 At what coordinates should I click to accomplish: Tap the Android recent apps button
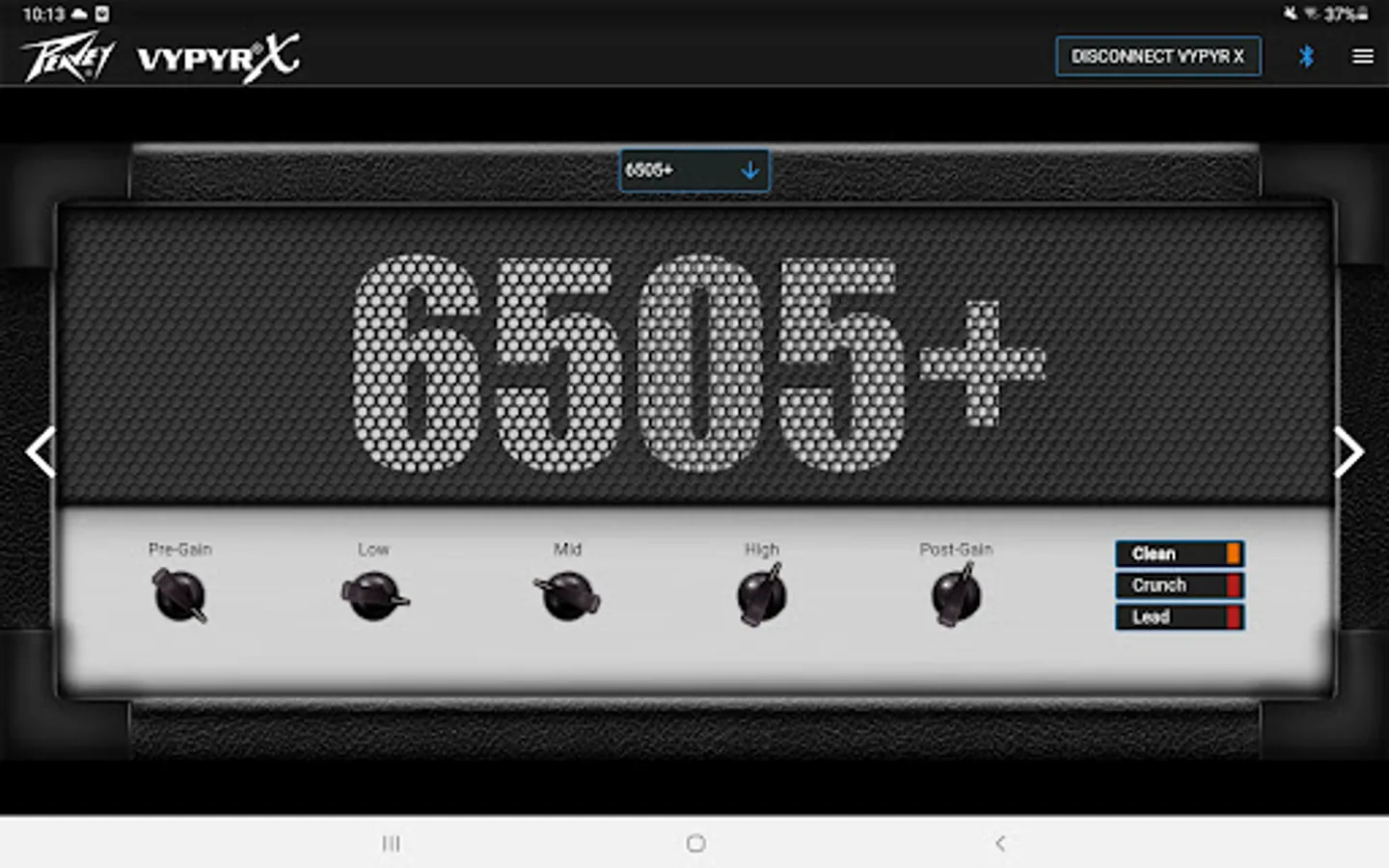click(391, 844)
